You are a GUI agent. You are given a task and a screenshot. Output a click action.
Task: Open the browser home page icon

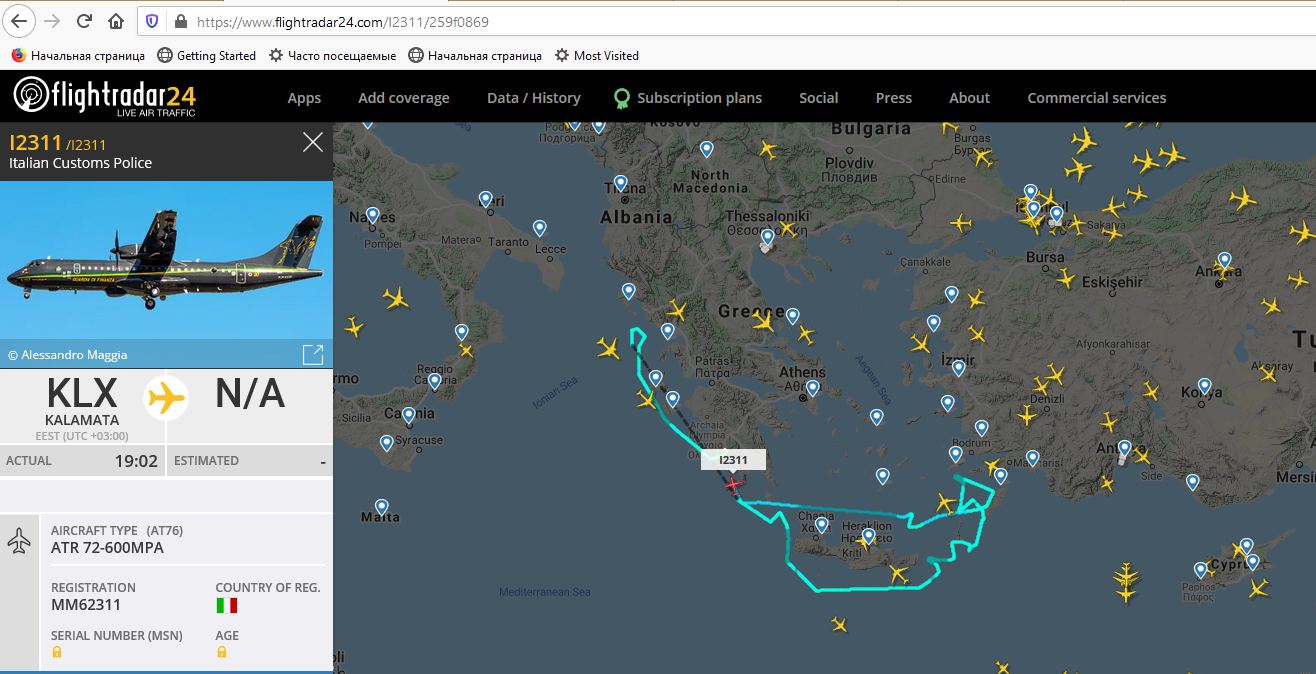pos(116,21)
